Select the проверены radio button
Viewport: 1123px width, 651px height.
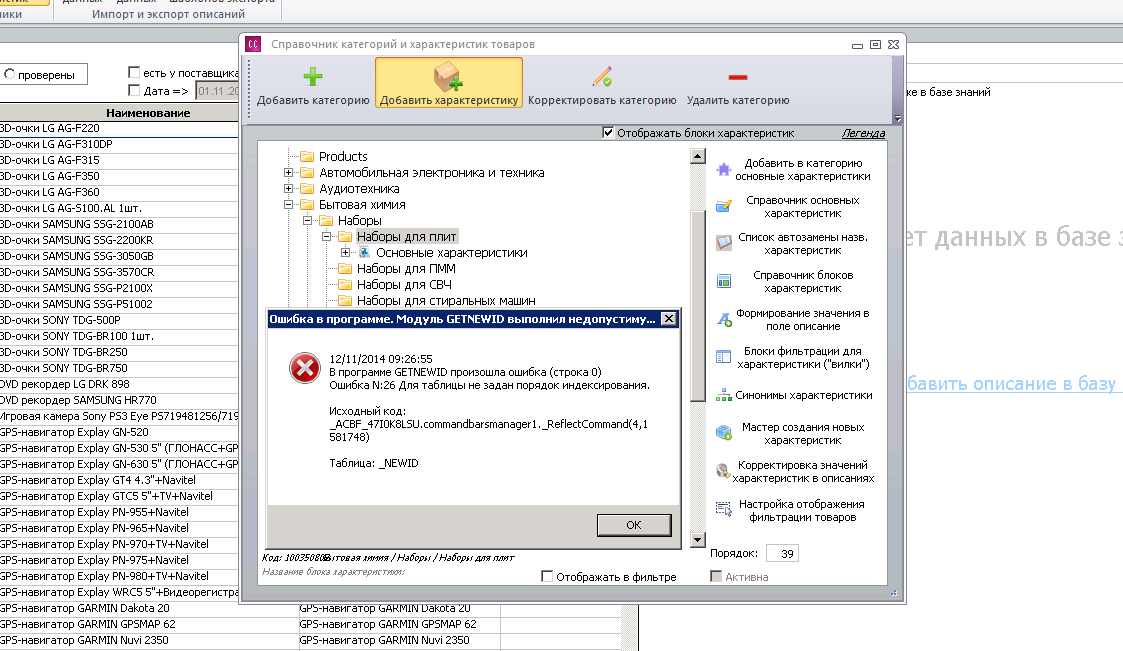pos(9,74)
